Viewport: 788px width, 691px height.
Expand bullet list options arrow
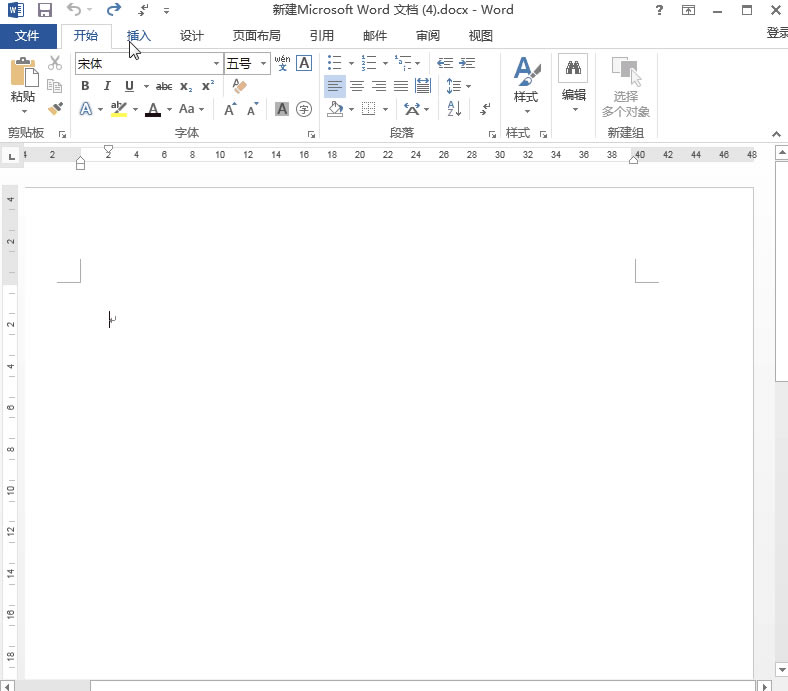point(351,63)
